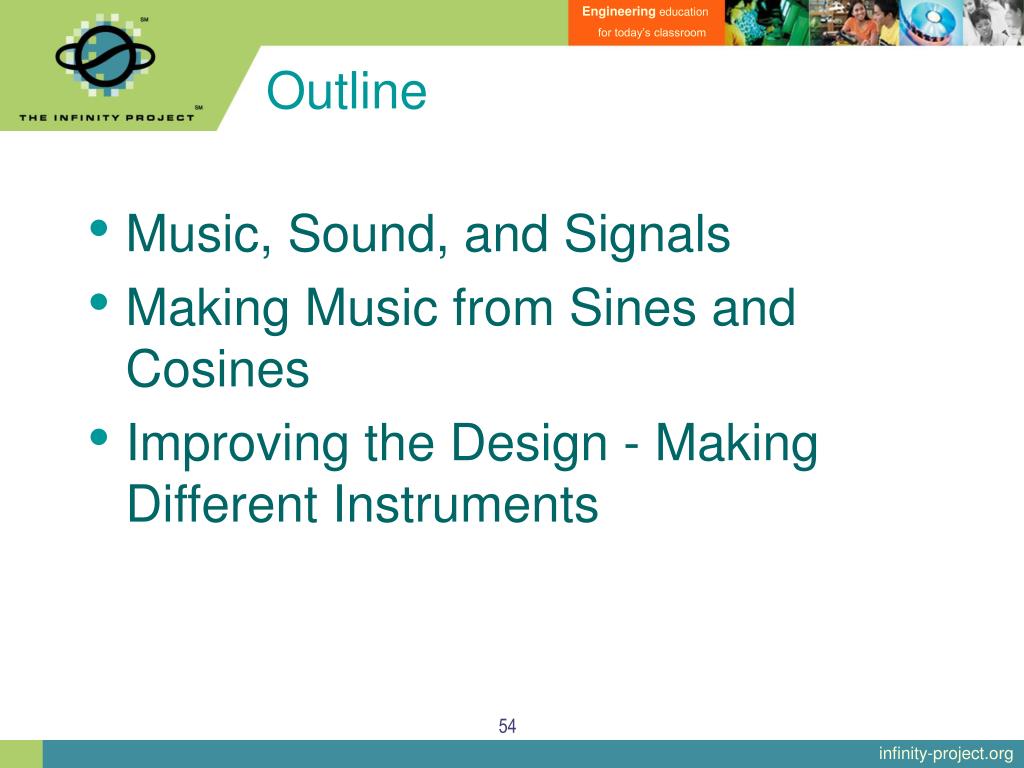Click the word 'Cosines'
Viewport: 1024px width, 768px height.
pos(217,369)
